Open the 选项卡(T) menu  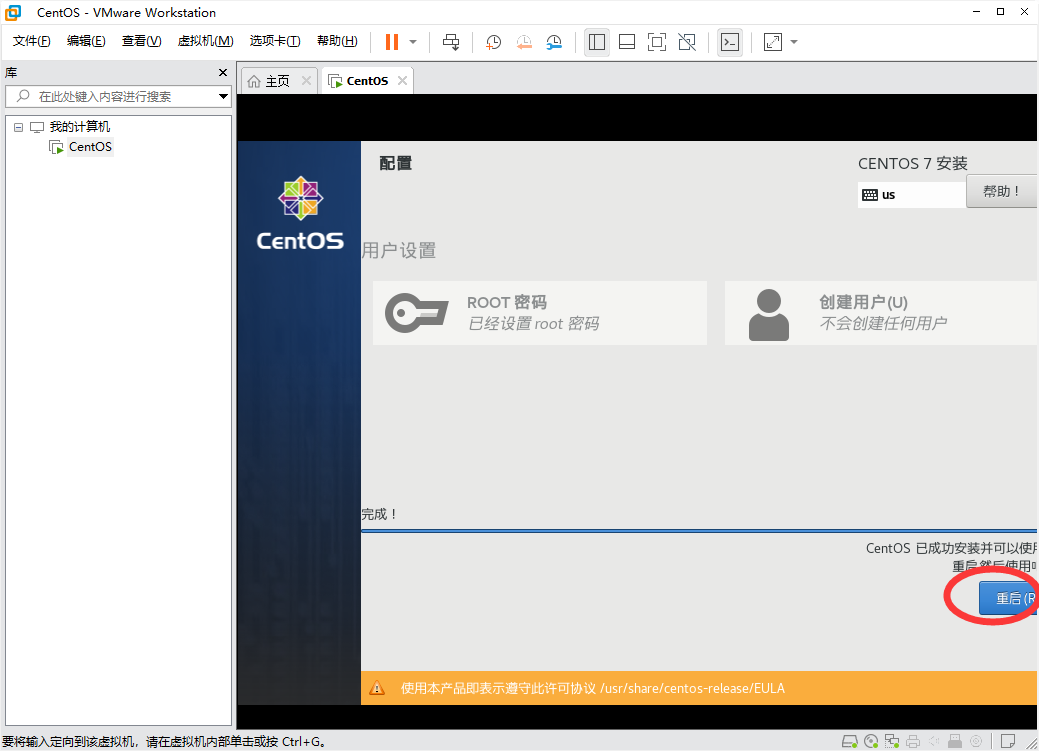tap(274, 41)
